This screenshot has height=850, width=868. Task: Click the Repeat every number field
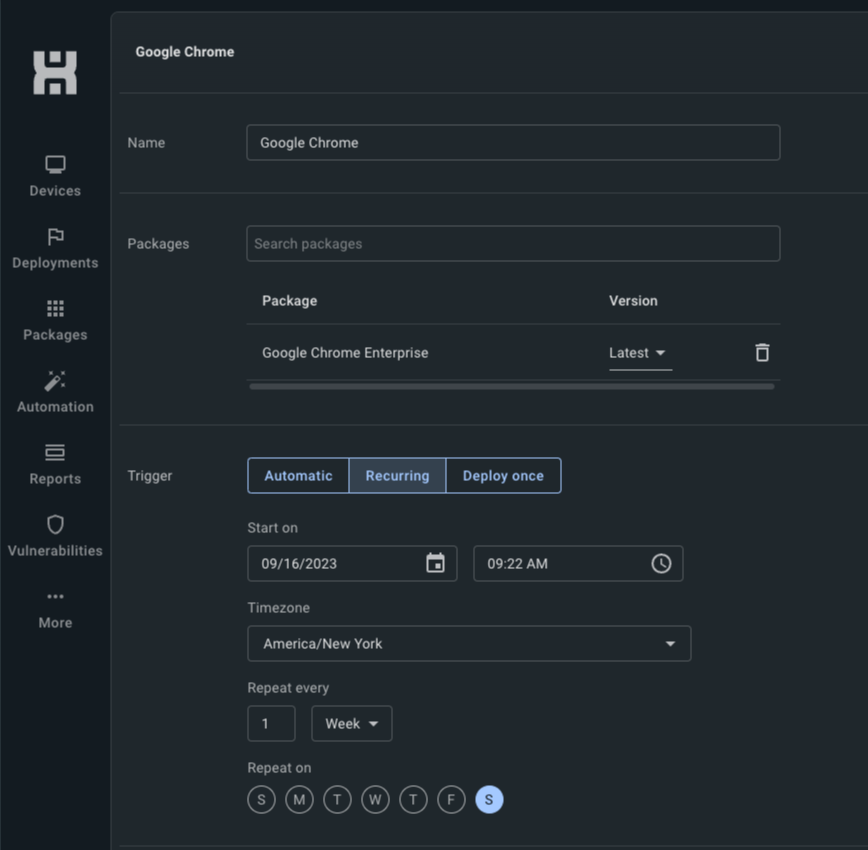[x=271, y=724]
